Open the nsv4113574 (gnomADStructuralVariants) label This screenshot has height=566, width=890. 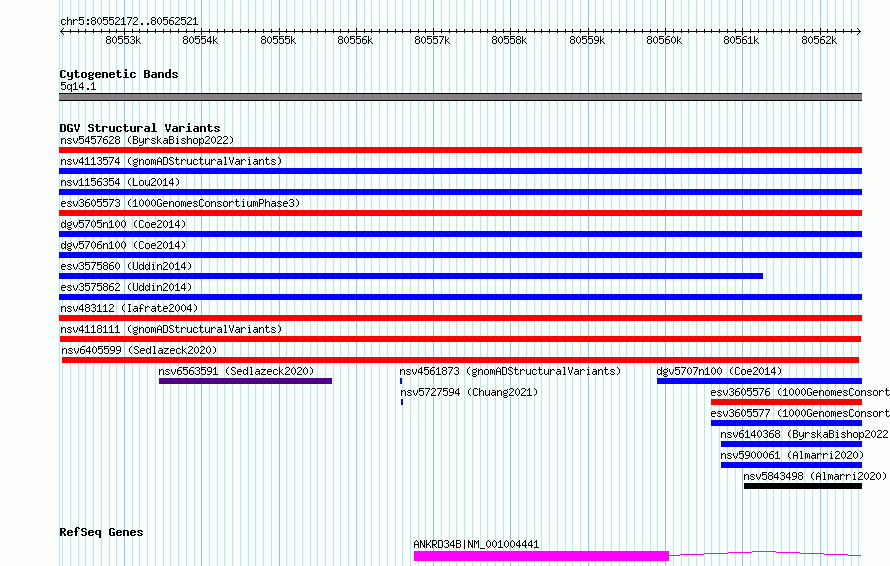point(171,161)
